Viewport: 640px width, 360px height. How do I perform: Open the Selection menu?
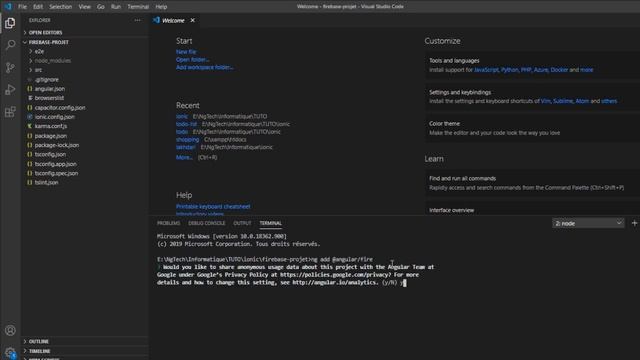pos(60,7)
